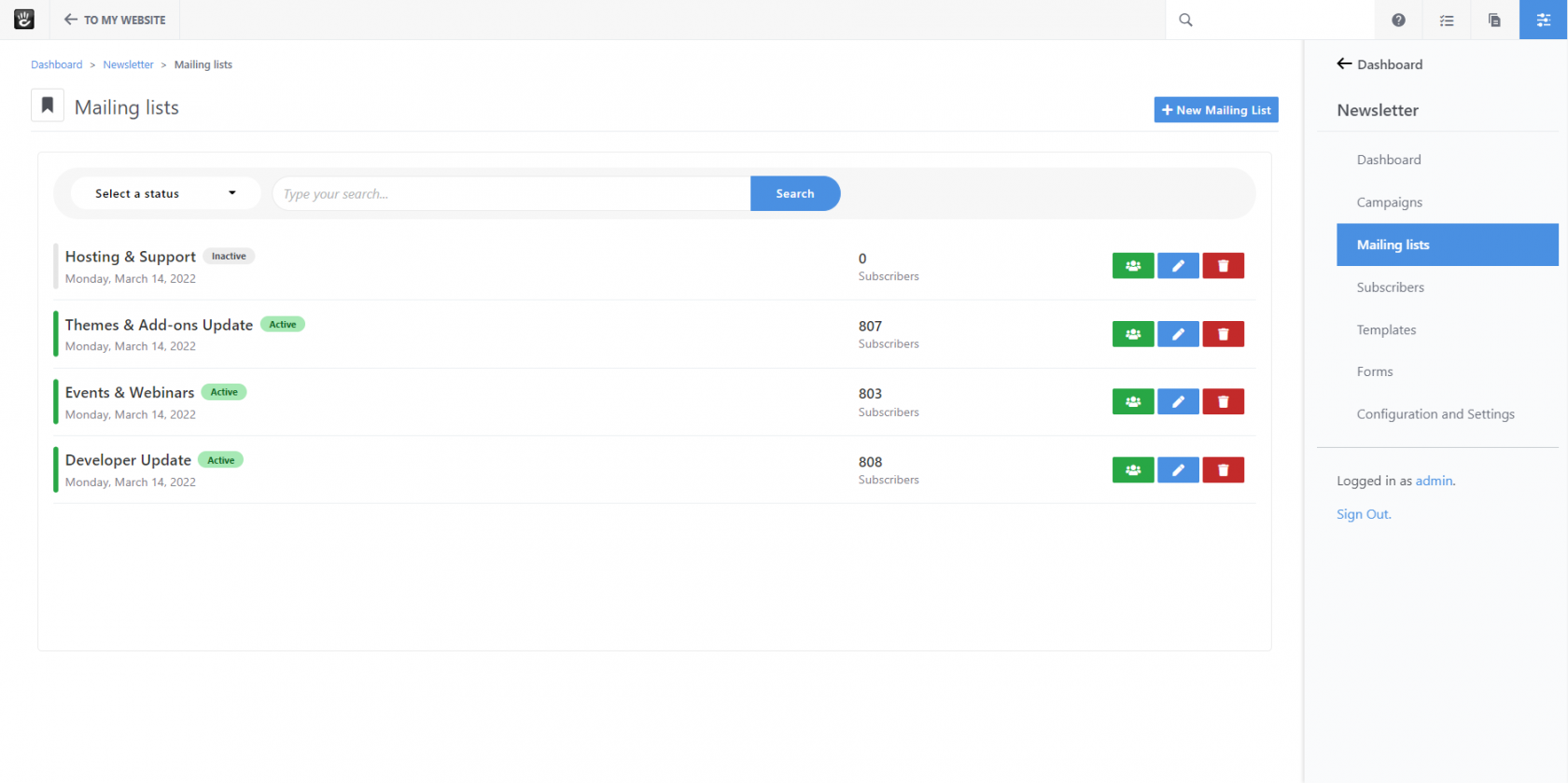The height and width of the screenshot is (783, 1568).
Task: Click the Sign Out link
Action: (1363, 514)
